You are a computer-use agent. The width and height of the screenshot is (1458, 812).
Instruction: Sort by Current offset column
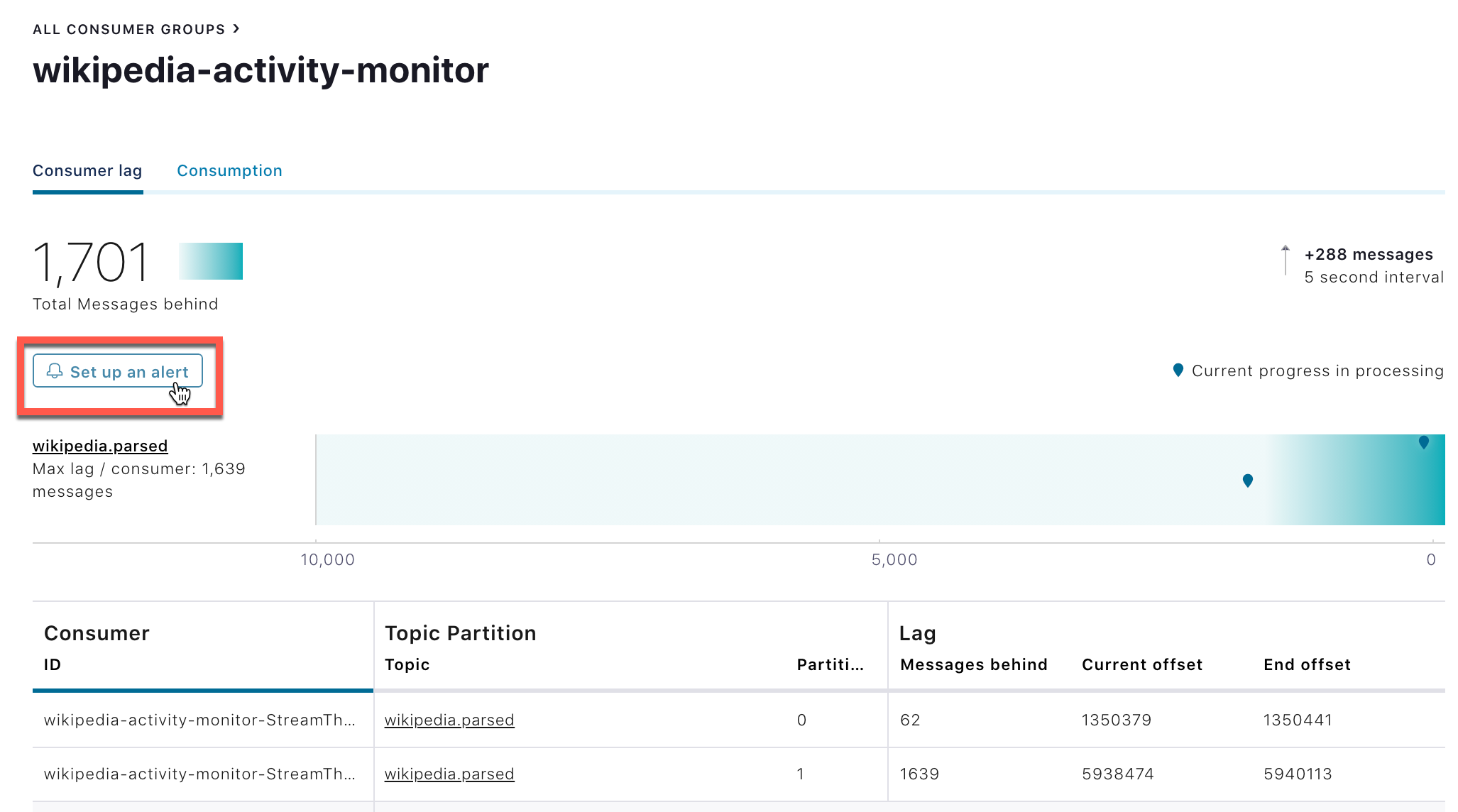(x=1142, y=664)
